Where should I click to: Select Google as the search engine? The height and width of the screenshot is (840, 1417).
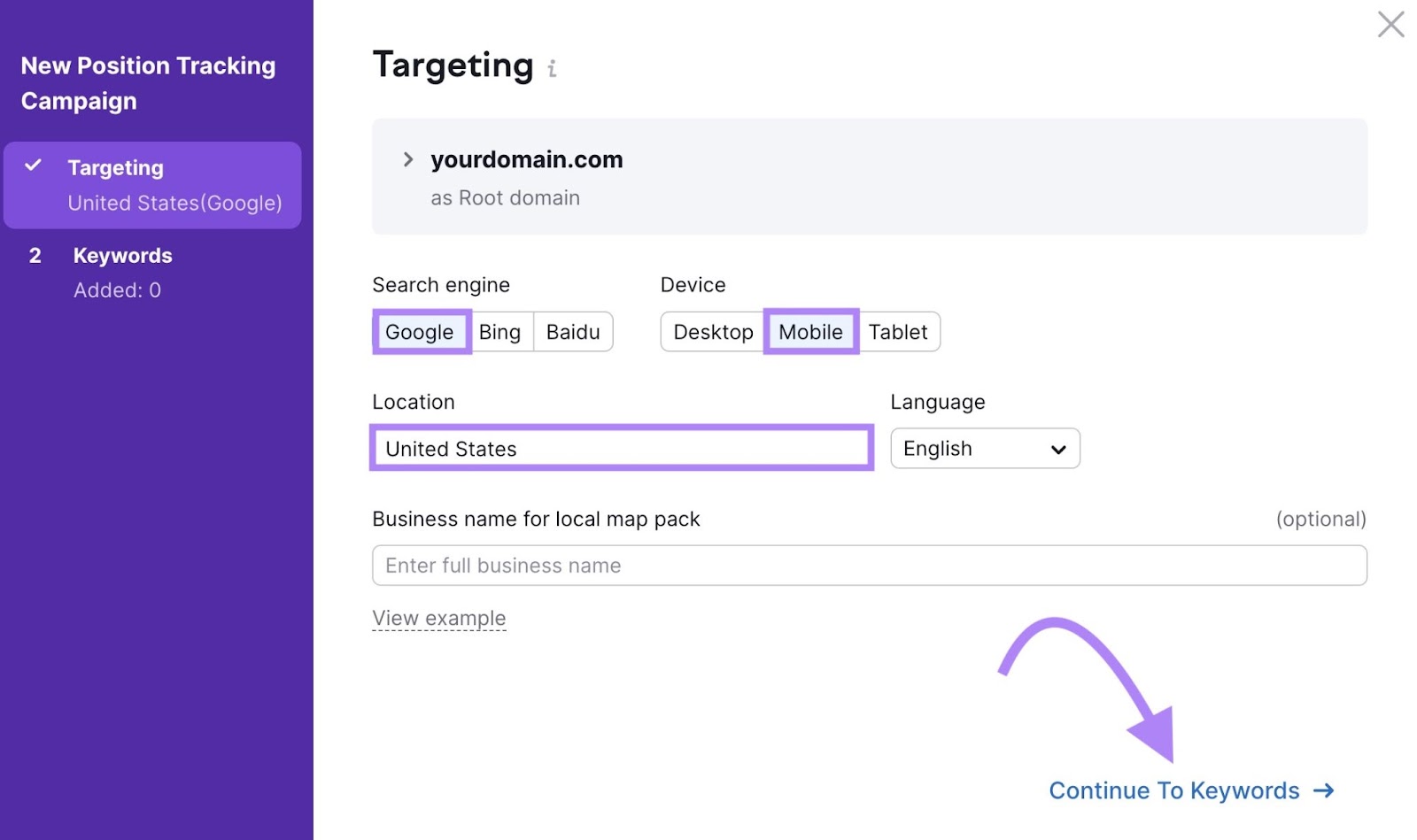pyautogui.click(x=421, y=332)
